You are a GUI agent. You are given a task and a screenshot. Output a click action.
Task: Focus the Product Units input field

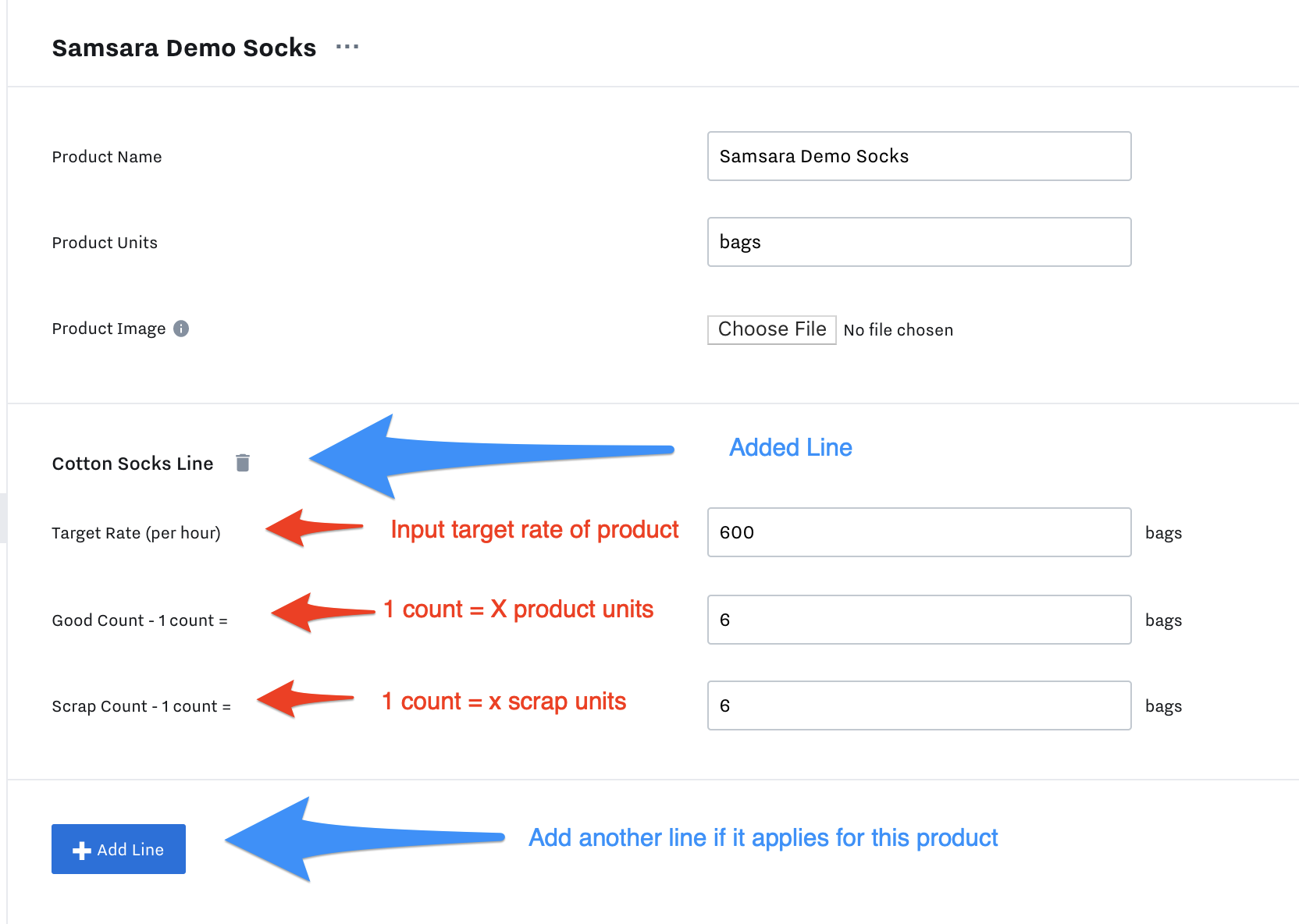[919, 242]
